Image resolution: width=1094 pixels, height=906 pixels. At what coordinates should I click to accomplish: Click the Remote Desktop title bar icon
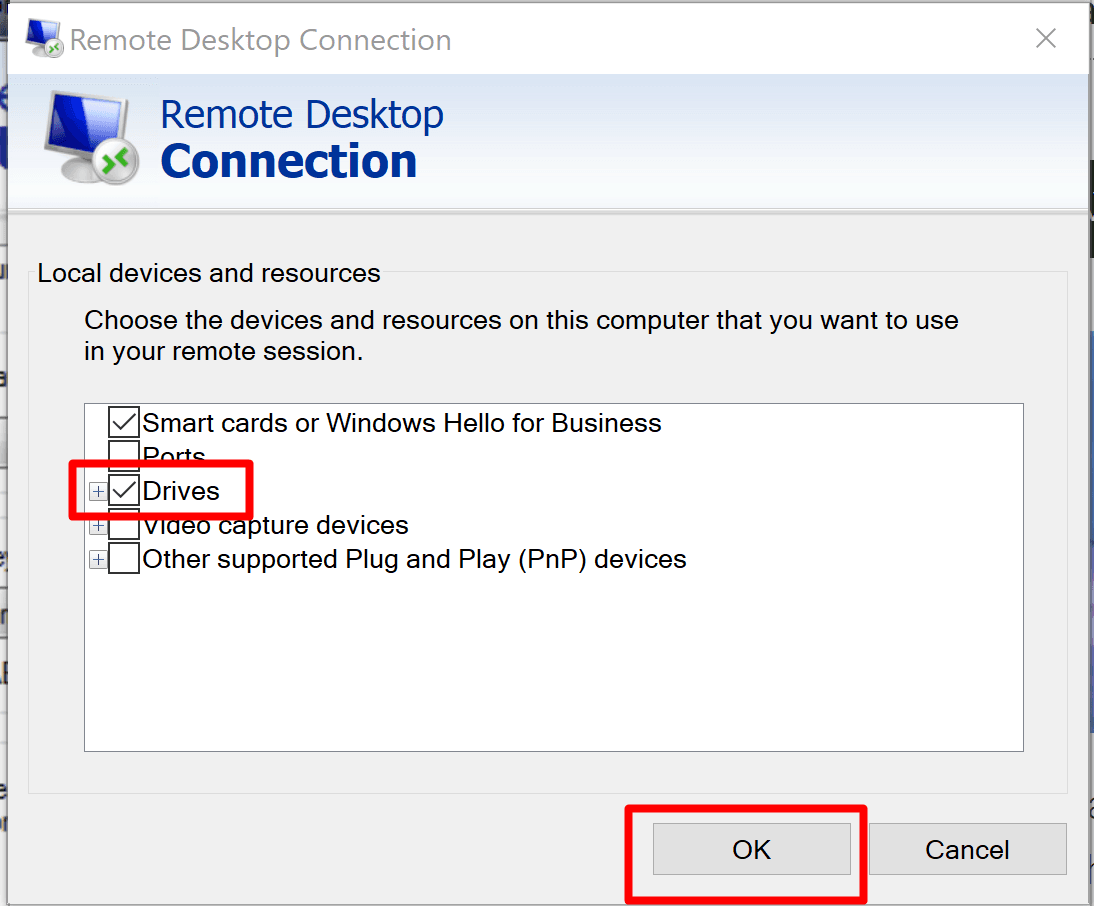coord(44,39)
